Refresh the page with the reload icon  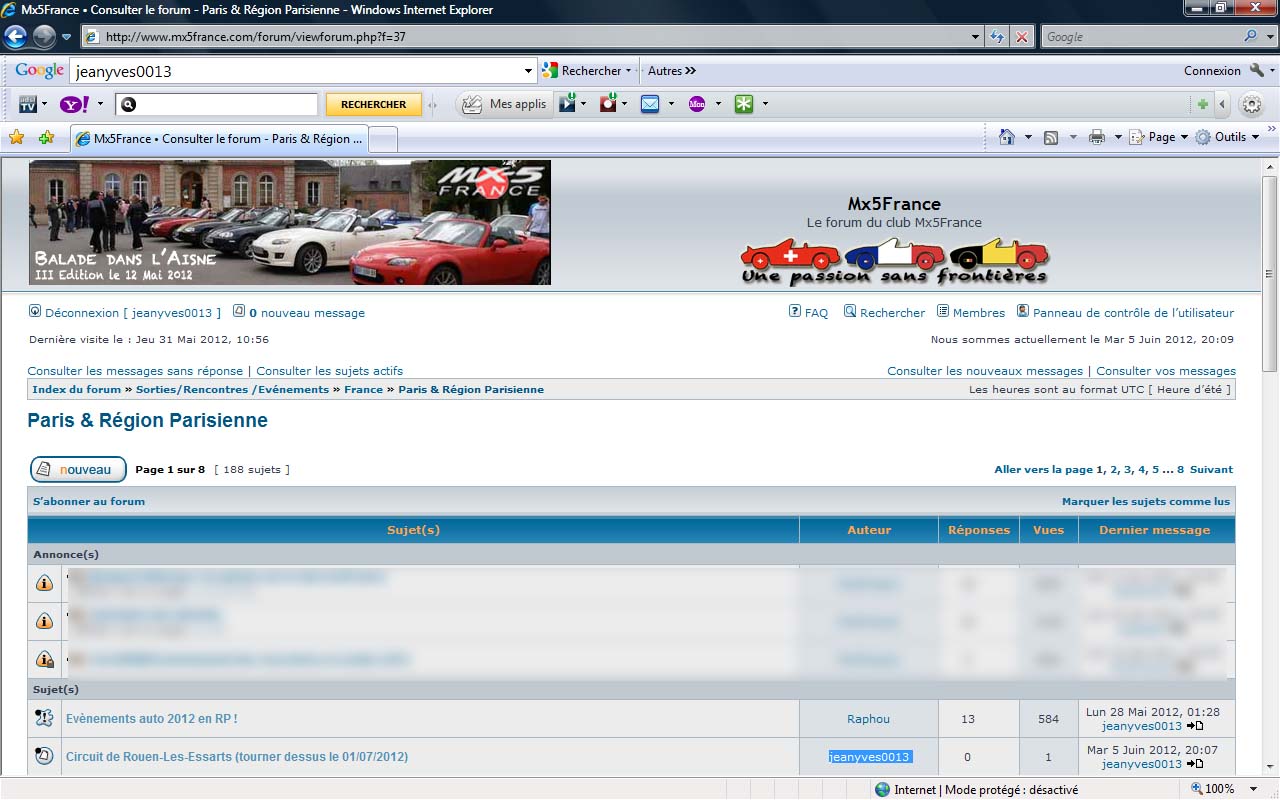coord(997,37)
